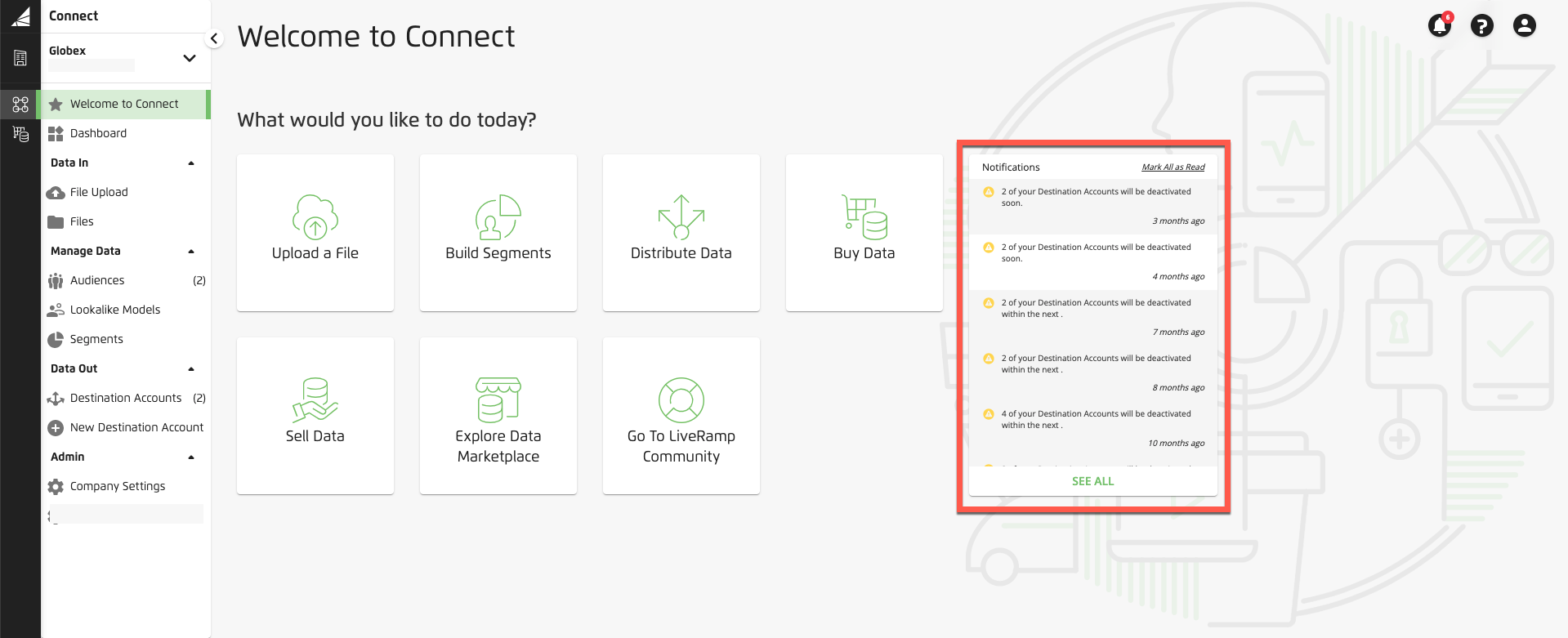Click the Build Segments chart icon
Image resolution: width=1568 pixels, height=638 pixels.
click(498, 216)
